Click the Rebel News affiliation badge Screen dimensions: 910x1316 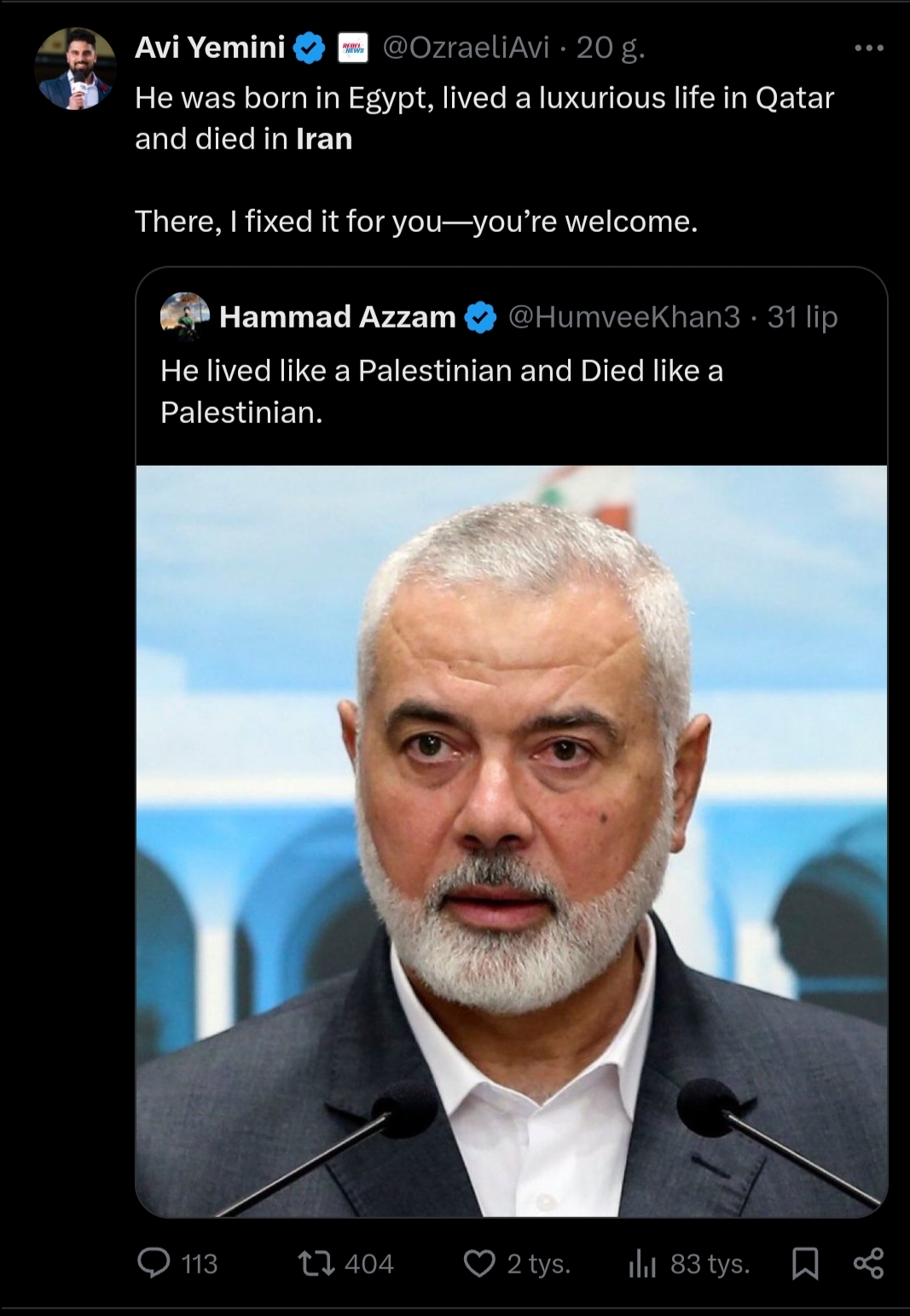(x=353, y=48)
